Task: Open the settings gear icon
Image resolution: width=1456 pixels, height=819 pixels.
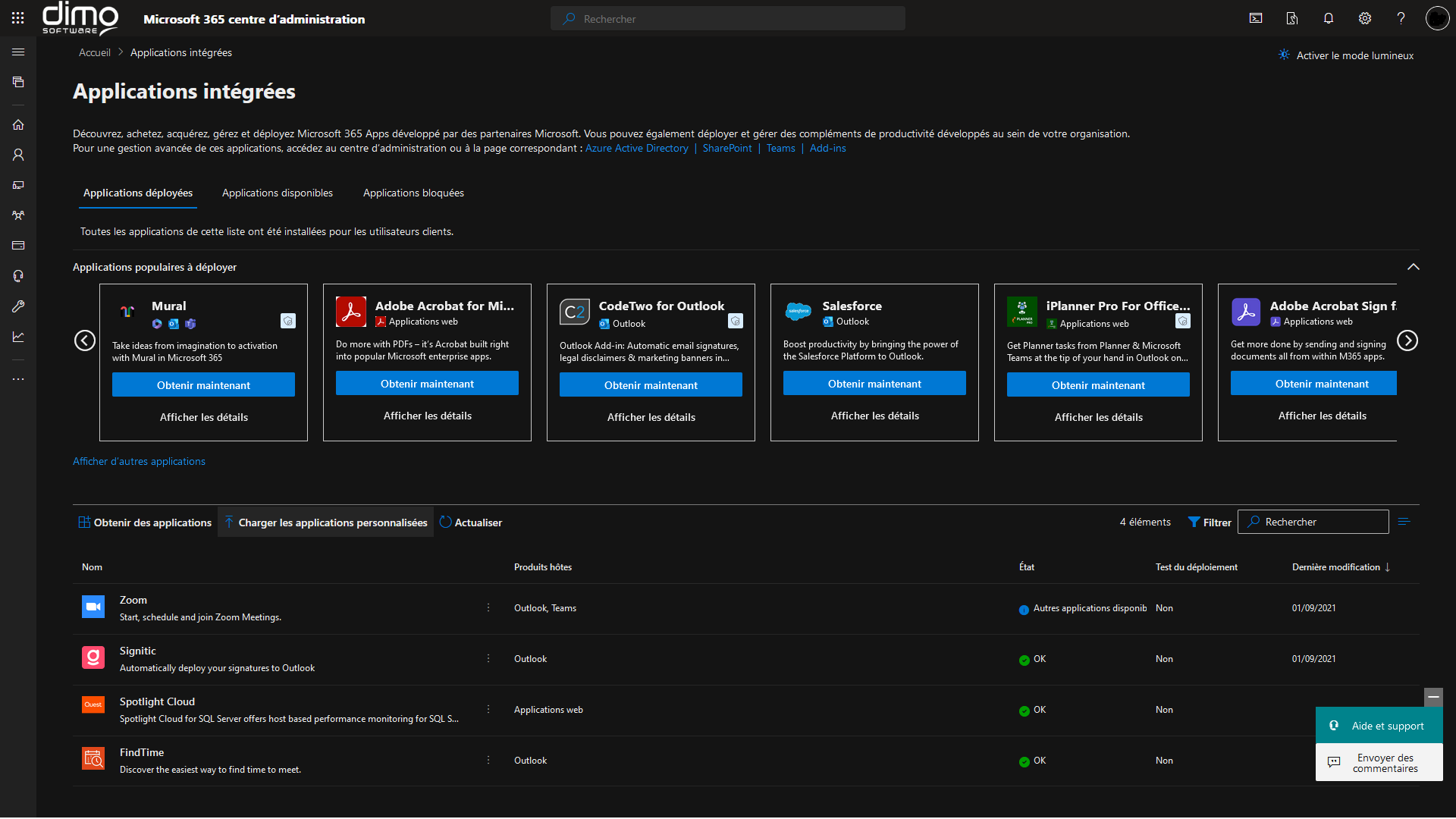Action: point(1364,18)
